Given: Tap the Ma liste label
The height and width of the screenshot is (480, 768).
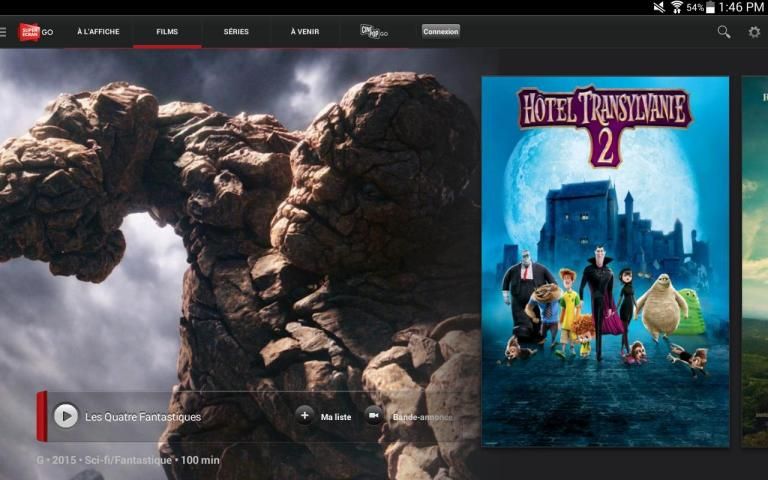Looking at the screenshot, I should point(335,417).
